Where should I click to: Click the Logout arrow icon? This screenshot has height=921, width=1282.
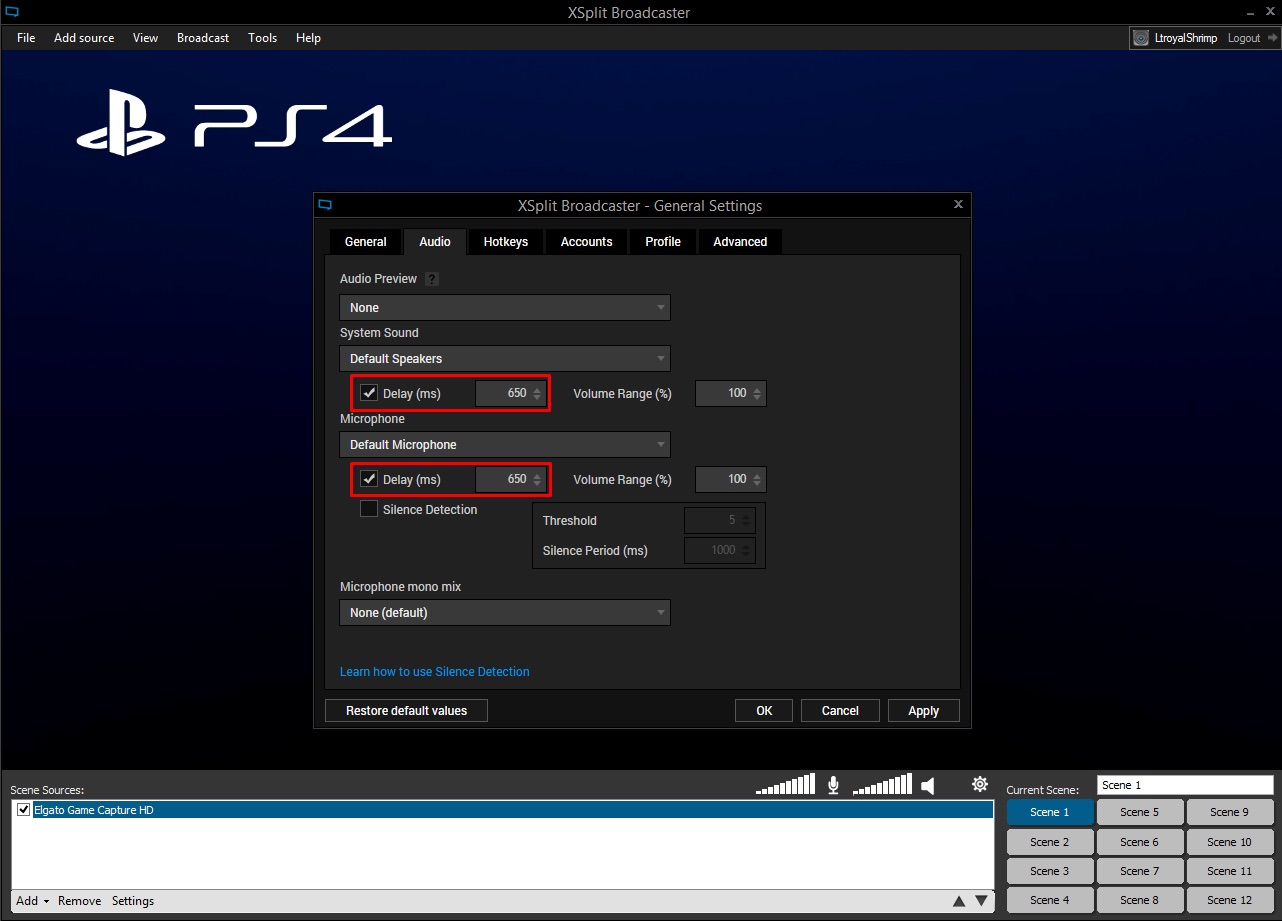point(1272,37)
